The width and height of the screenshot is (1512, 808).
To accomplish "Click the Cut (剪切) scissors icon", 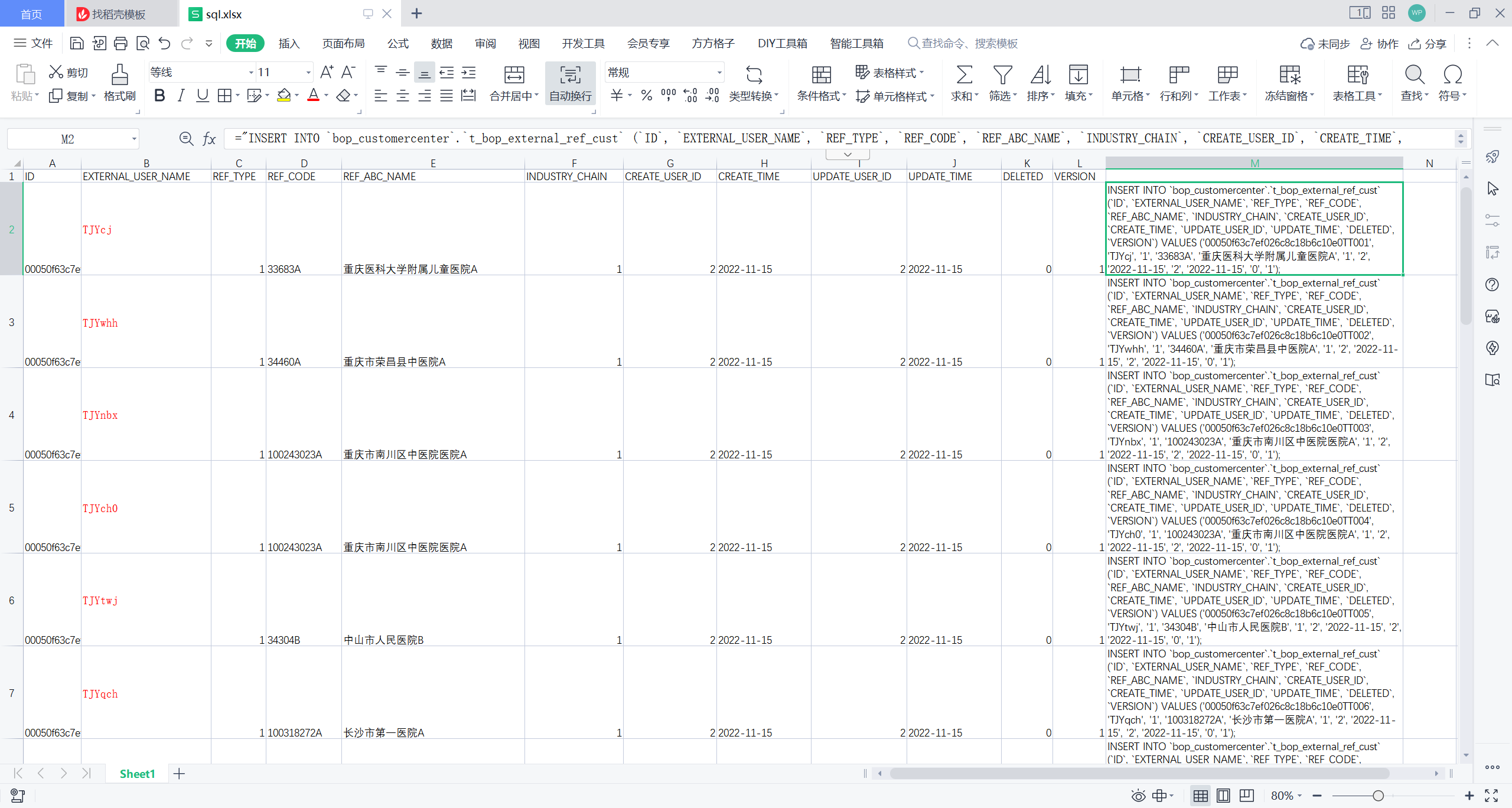I will point(56,72).
